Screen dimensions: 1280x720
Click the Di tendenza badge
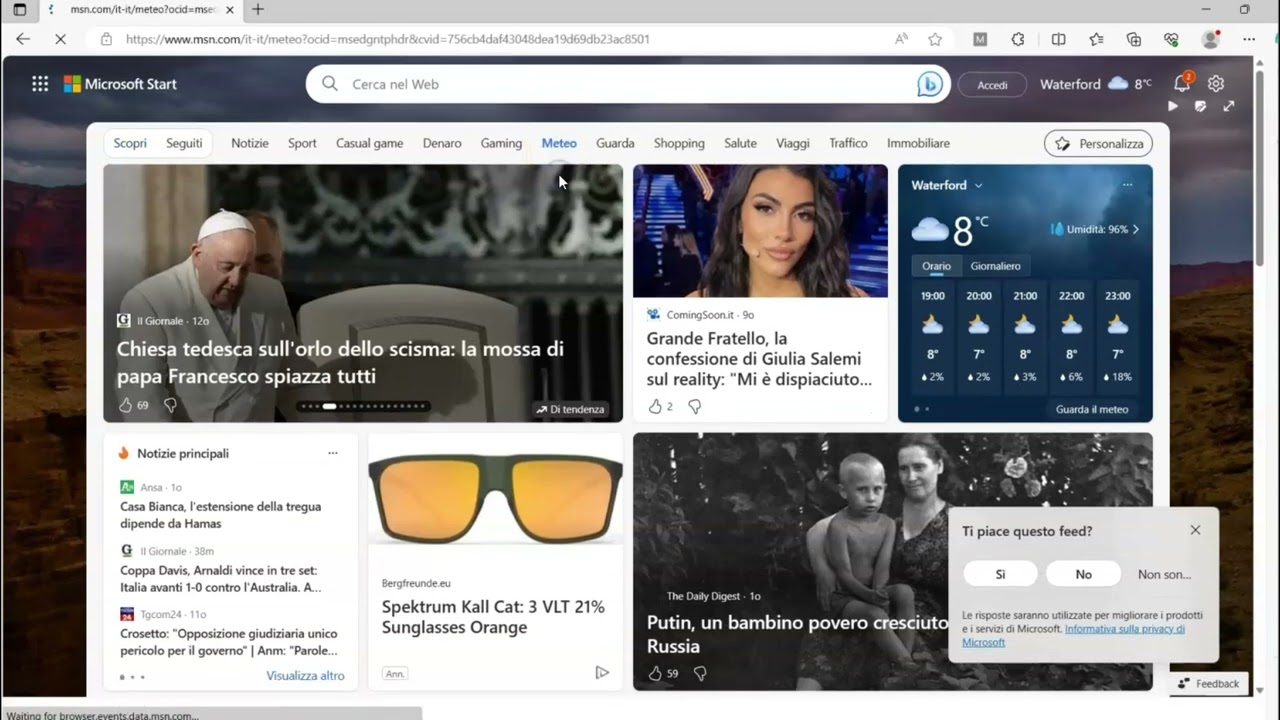[570, 409]
